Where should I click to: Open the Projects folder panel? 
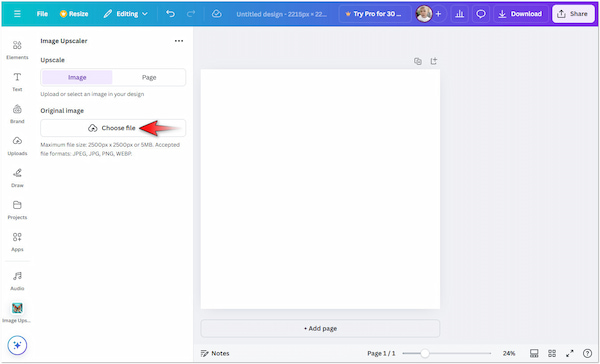coord(17,210)
